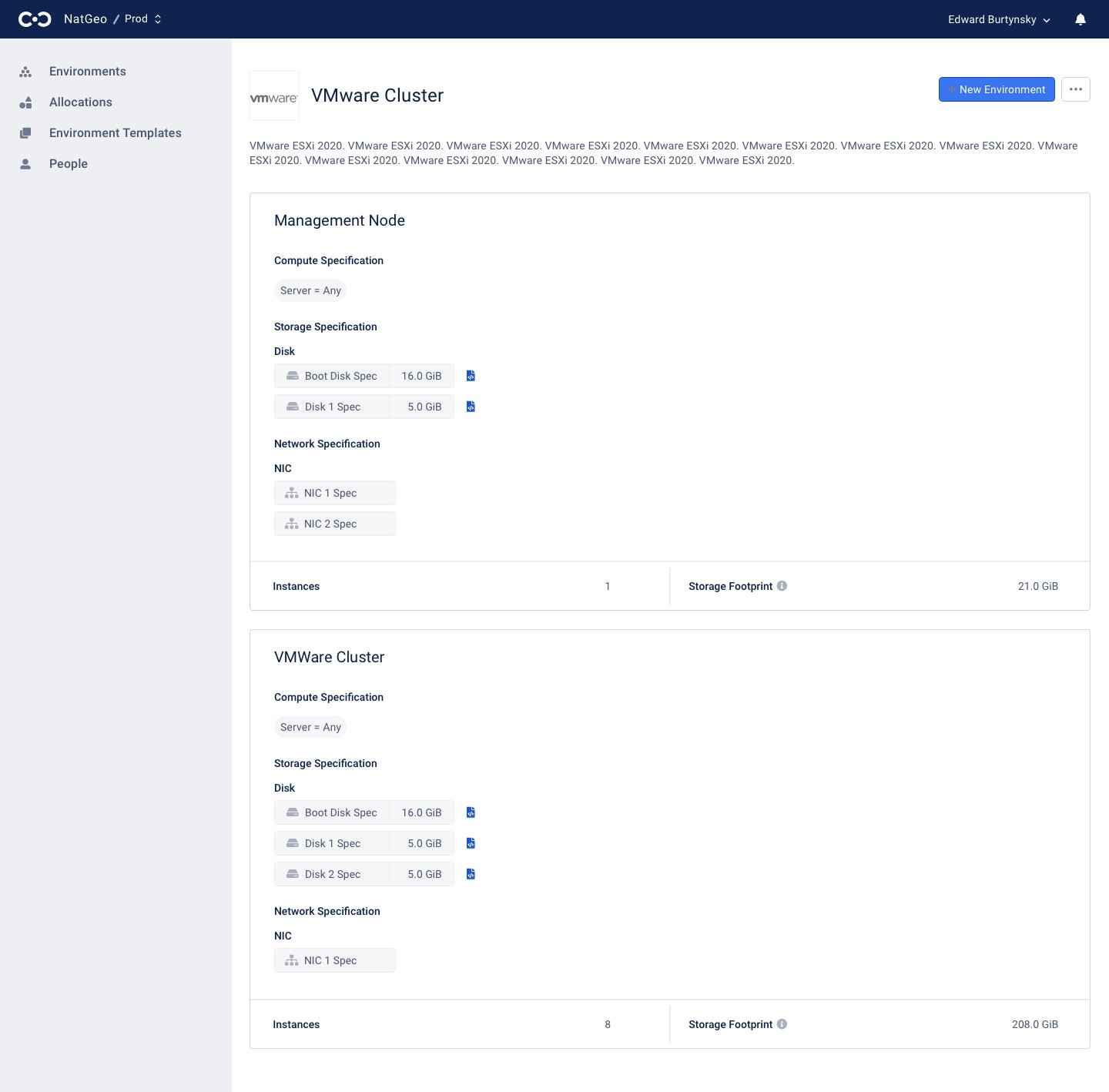Click the NatGeo breadcrumb link

[85, 19]
